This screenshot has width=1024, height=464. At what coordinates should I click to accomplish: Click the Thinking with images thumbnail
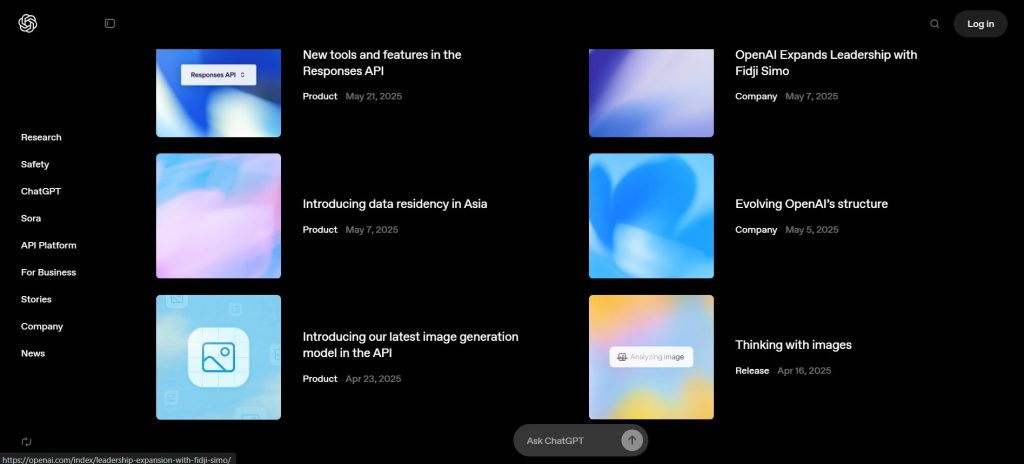pos(651,357)
